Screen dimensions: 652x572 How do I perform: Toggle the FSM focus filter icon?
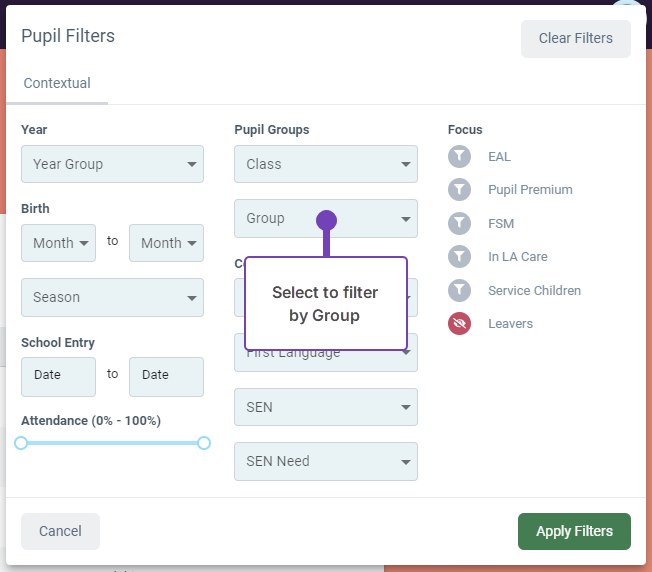coord(459,224)
